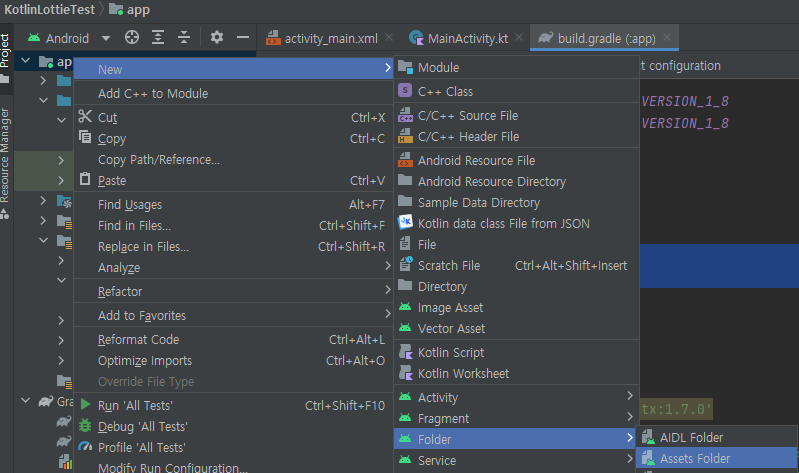Click the Copy icon in context menu
This screenshot has height=473, width=799.
click(85, 137)
